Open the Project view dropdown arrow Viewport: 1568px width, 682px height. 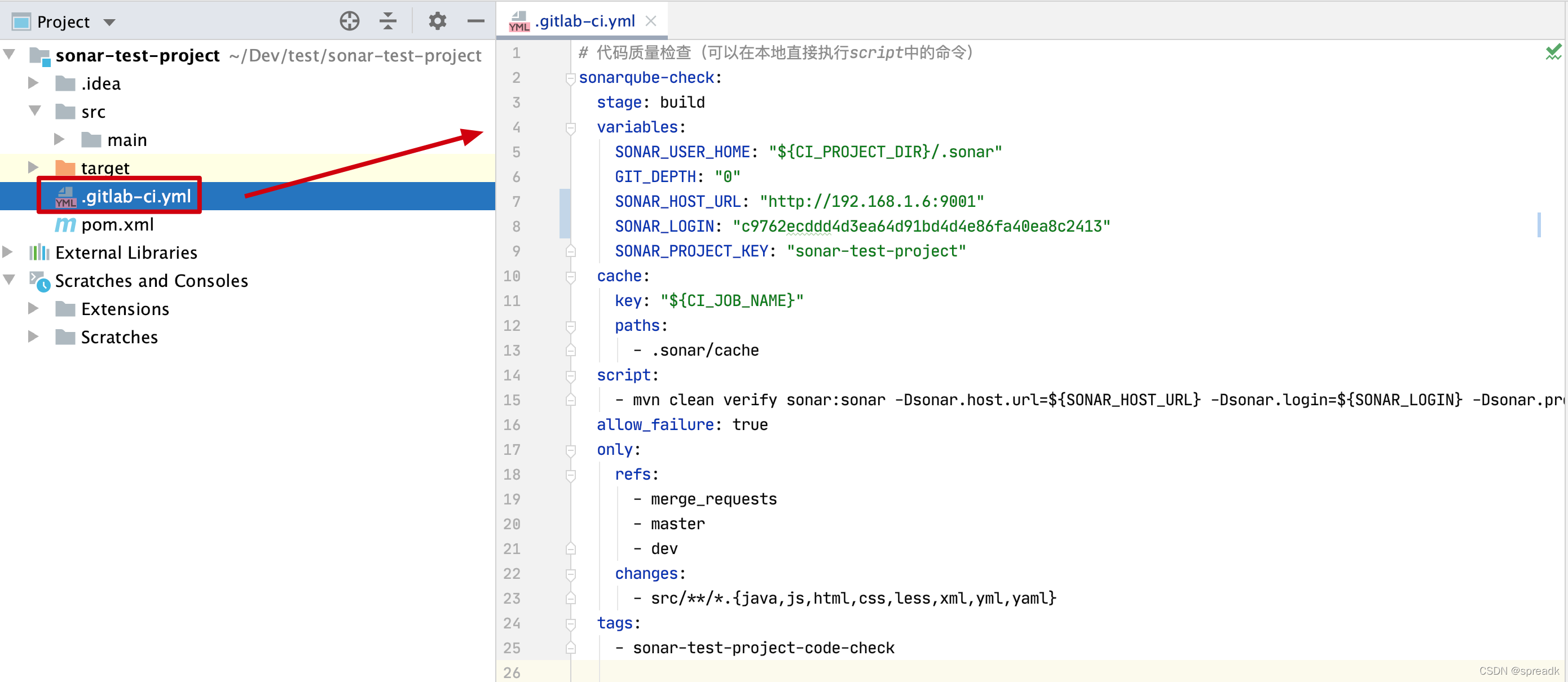pos(109,23)
